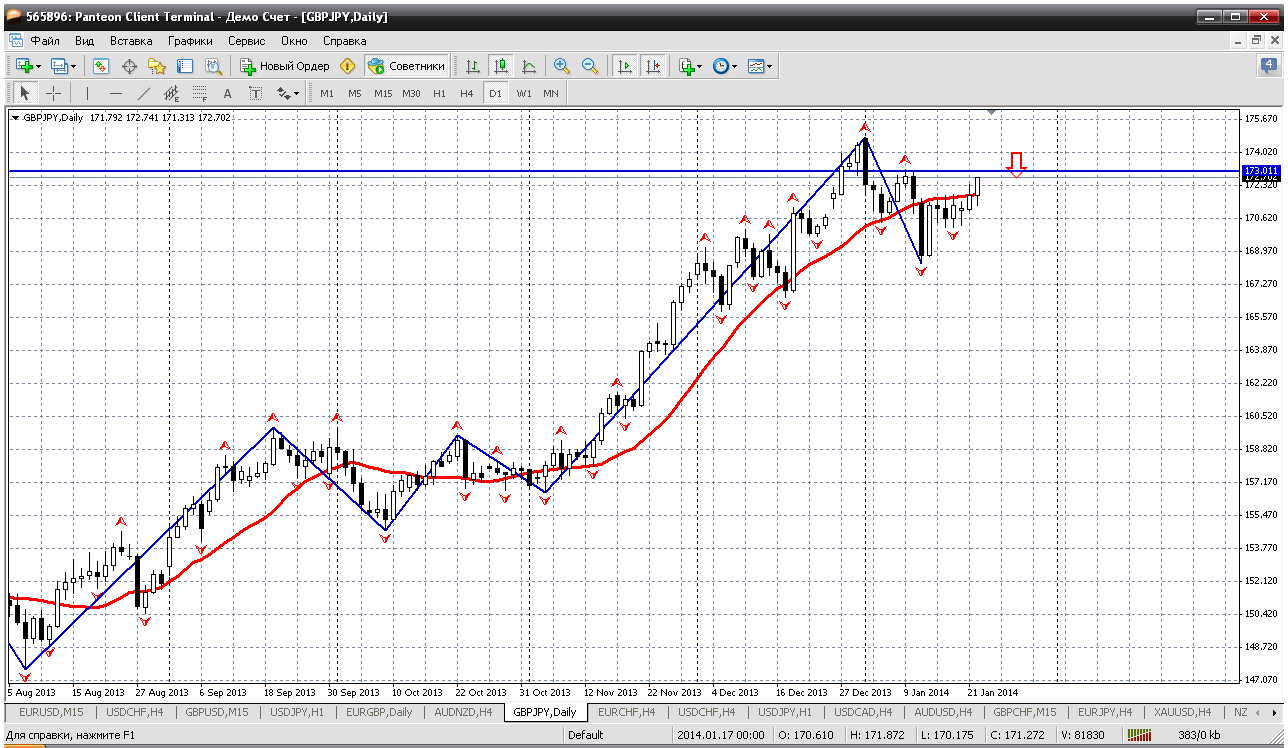Open the periodicity clock dropdown
The width and height of the screenshot is (1288, 748).
click(x=724, y=66)
